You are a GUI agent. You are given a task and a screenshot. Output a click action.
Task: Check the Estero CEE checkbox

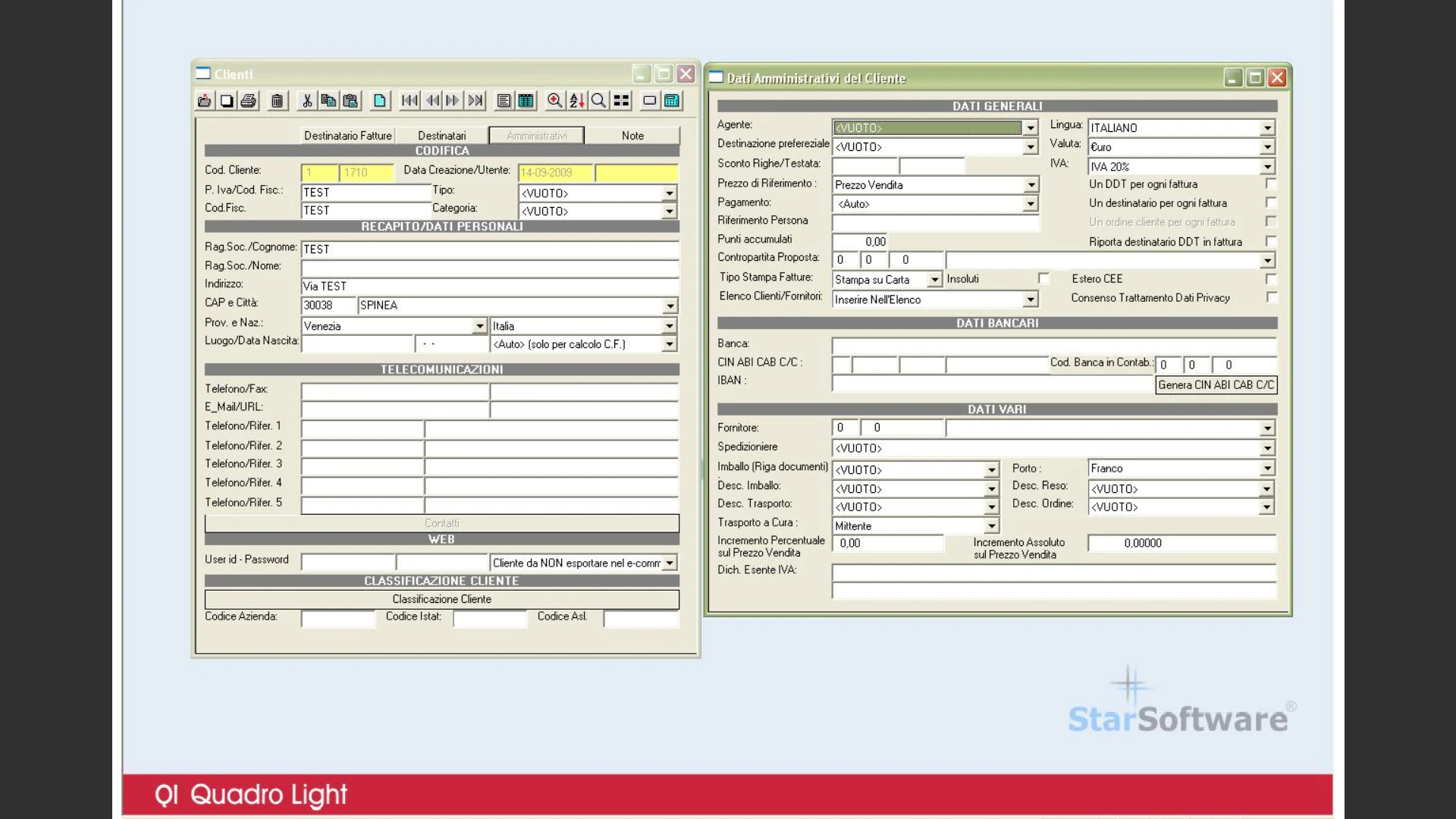[x=1271, y=279]
